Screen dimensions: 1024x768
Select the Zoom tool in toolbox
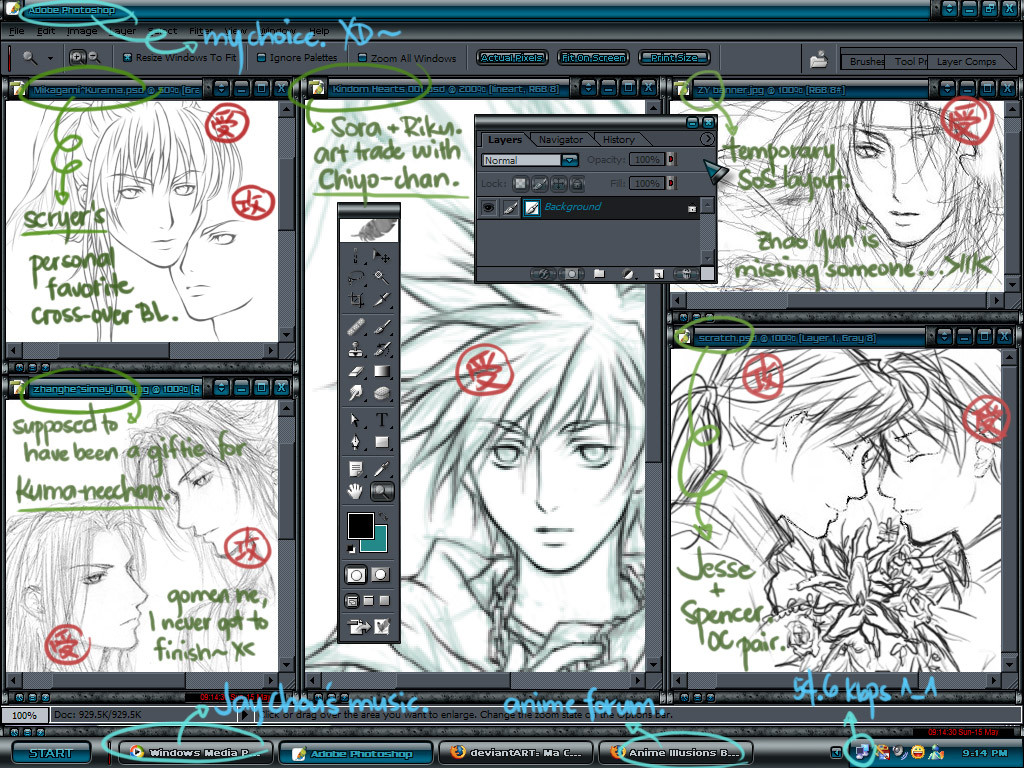[x=381, y=491]
